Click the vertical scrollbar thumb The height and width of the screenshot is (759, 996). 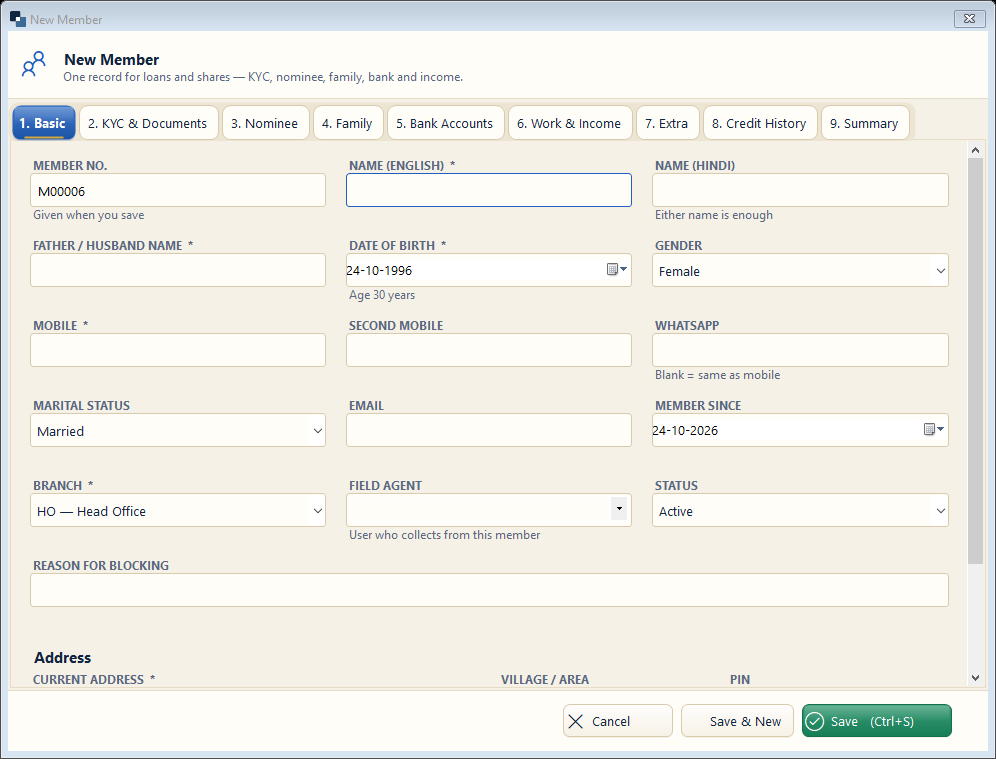coord(975,361)
